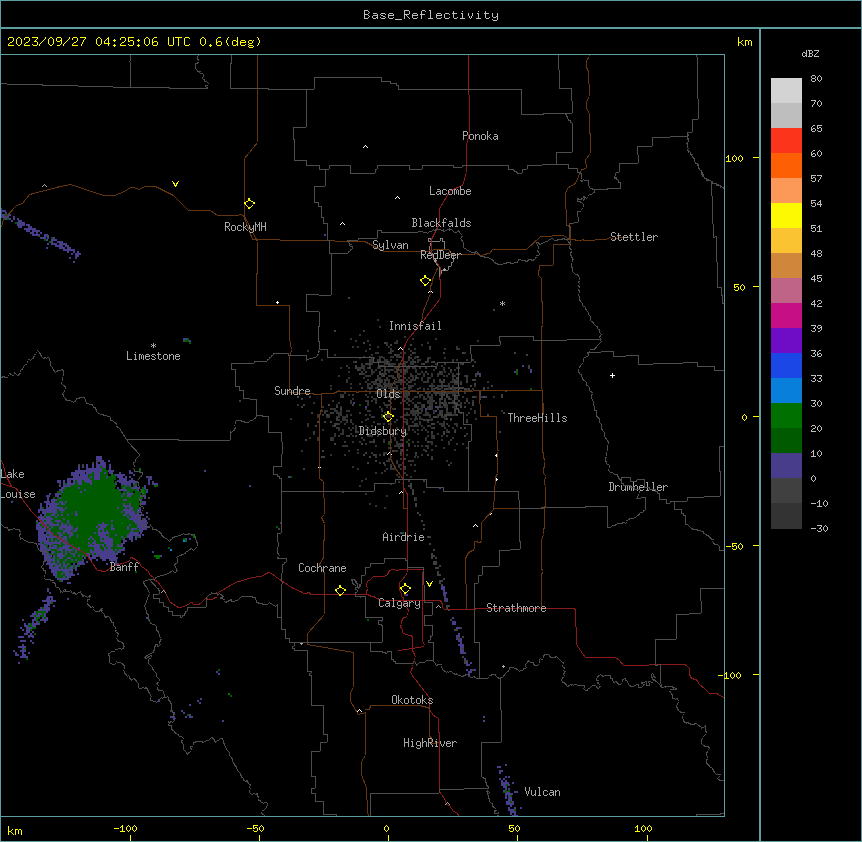Select the Cochrane label

[x=322, y=568]
